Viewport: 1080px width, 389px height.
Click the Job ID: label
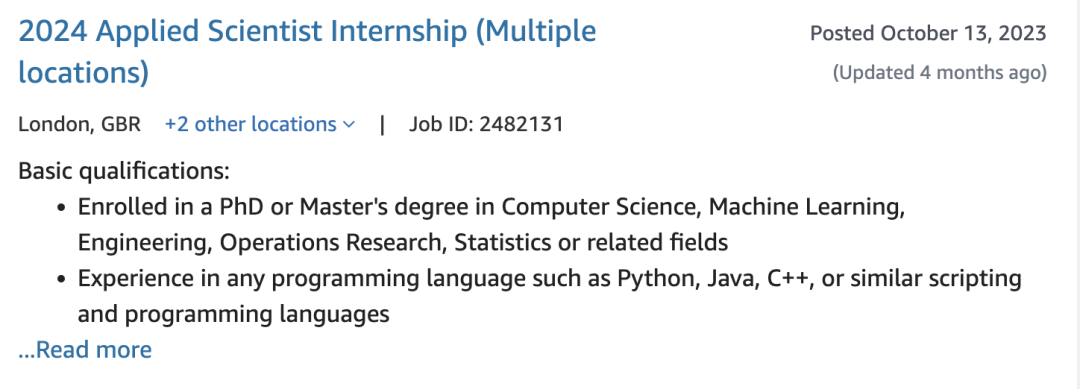click(442, 125)
